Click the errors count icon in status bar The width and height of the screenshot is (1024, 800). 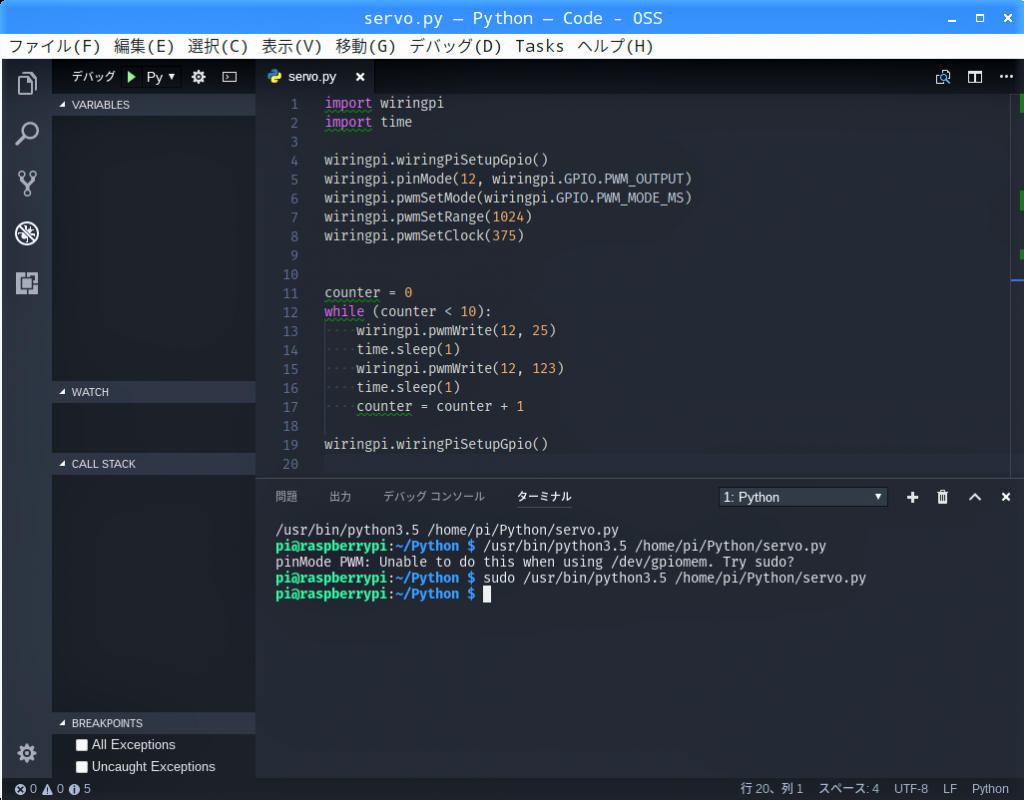pyautogui.click(x=26, y=789)
